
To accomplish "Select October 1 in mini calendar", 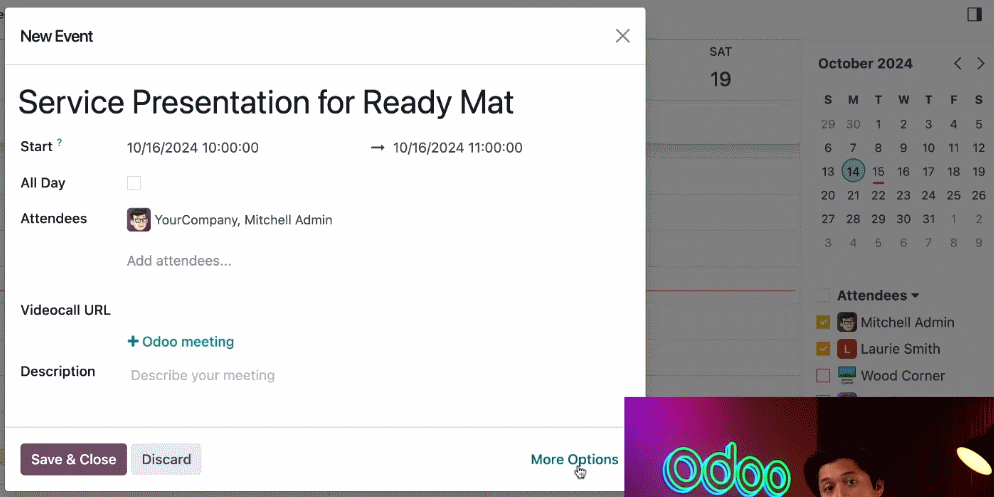I will 878,124.
